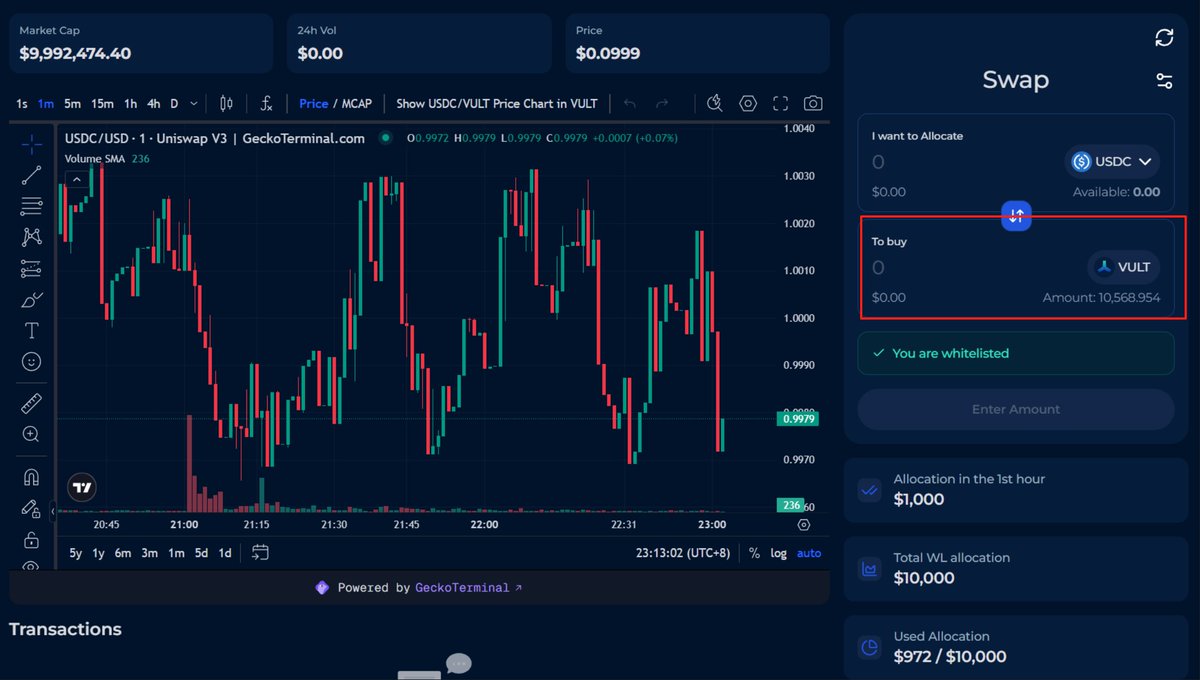Select the crosshair cursor tool
The image size is (1200, 680).
[31, 145]
